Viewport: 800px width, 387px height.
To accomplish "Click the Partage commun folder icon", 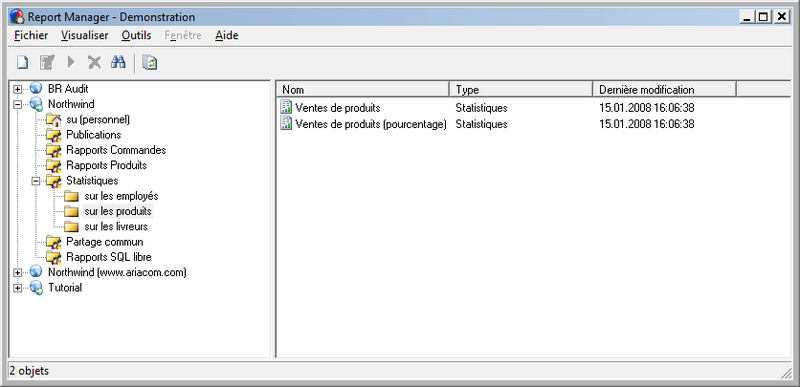I will click(54, 242).
